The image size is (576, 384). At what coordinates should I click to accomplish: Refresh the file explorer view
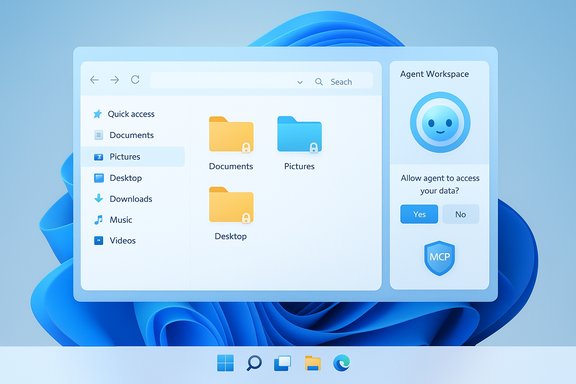tap(135, 79)
